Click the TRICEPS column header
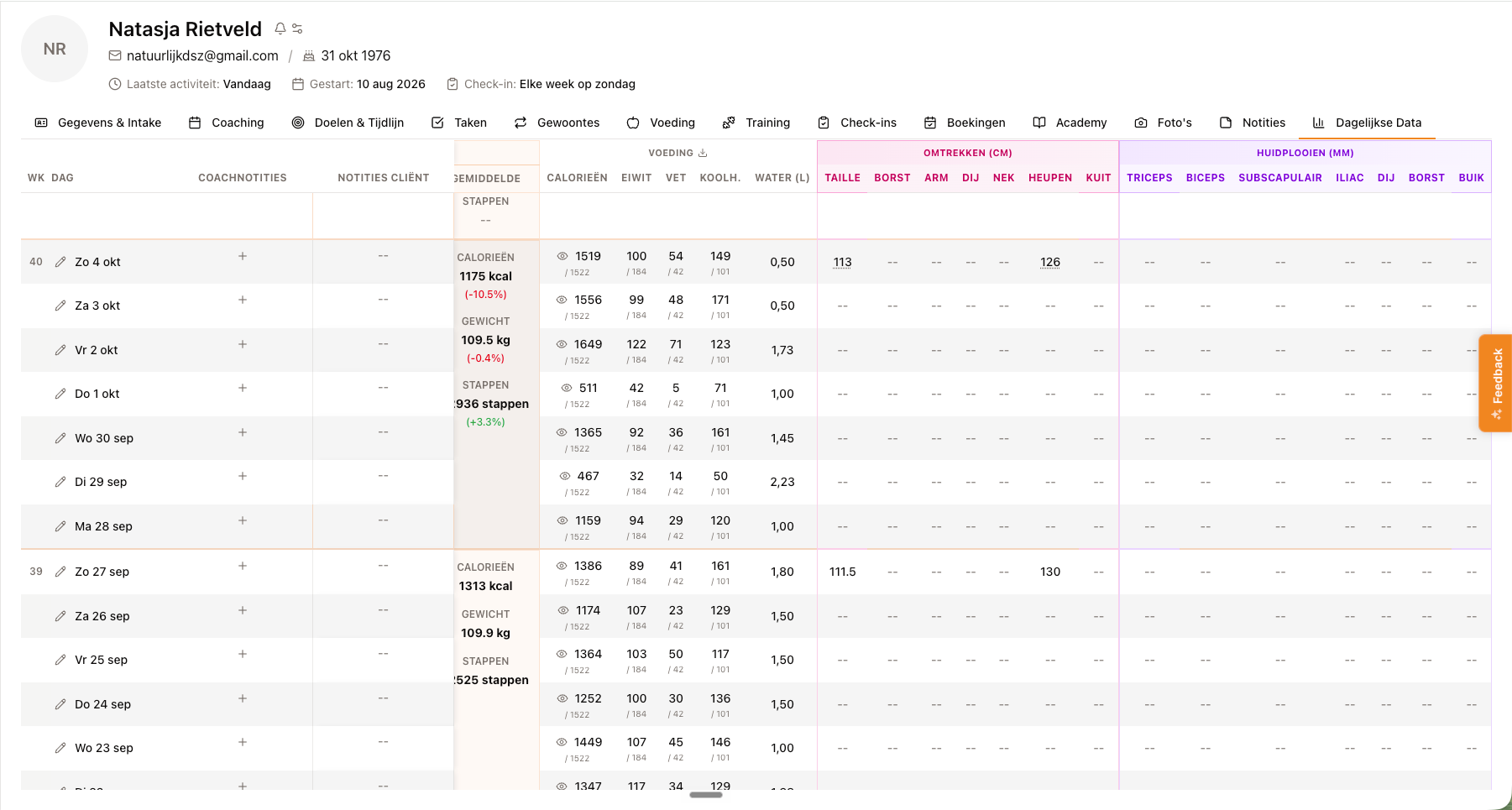Image resolution: width=1512 pixels, height=810 pixels. click(1149, 178)
